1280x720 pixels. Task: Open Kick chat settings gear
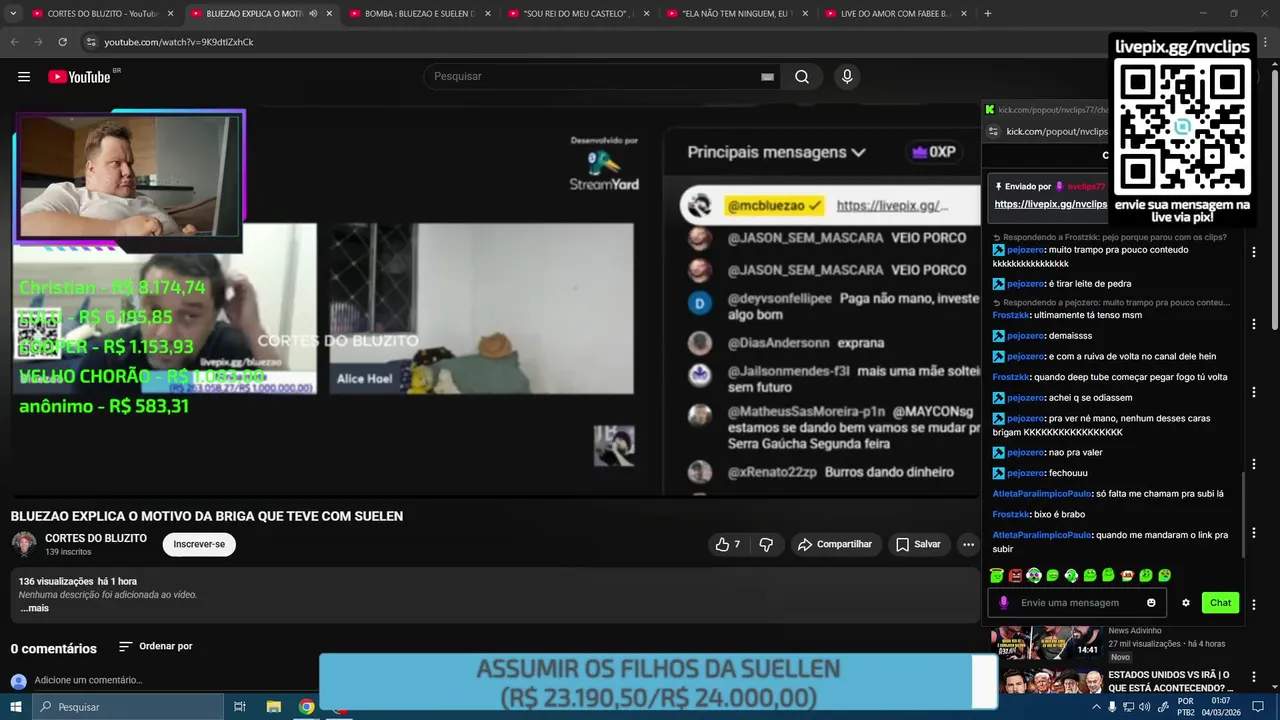tap(1186, 603)
